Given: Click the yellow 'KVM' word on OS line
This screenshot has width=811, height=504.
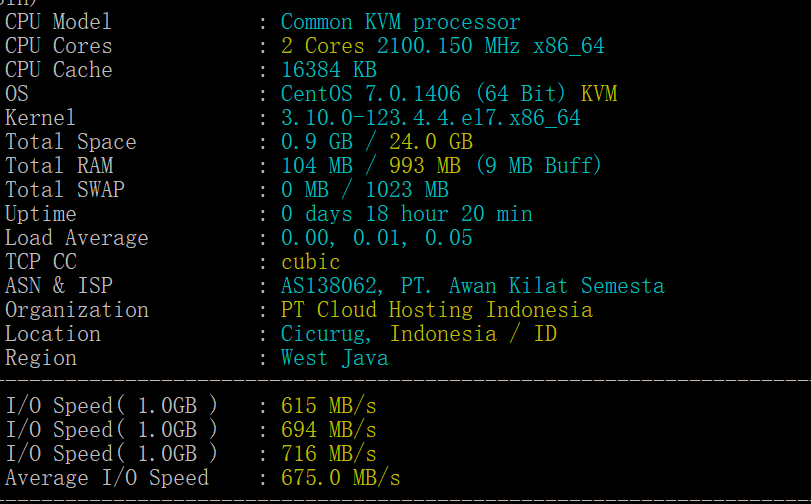Looking at the screenshot, I should pos(599,94).
